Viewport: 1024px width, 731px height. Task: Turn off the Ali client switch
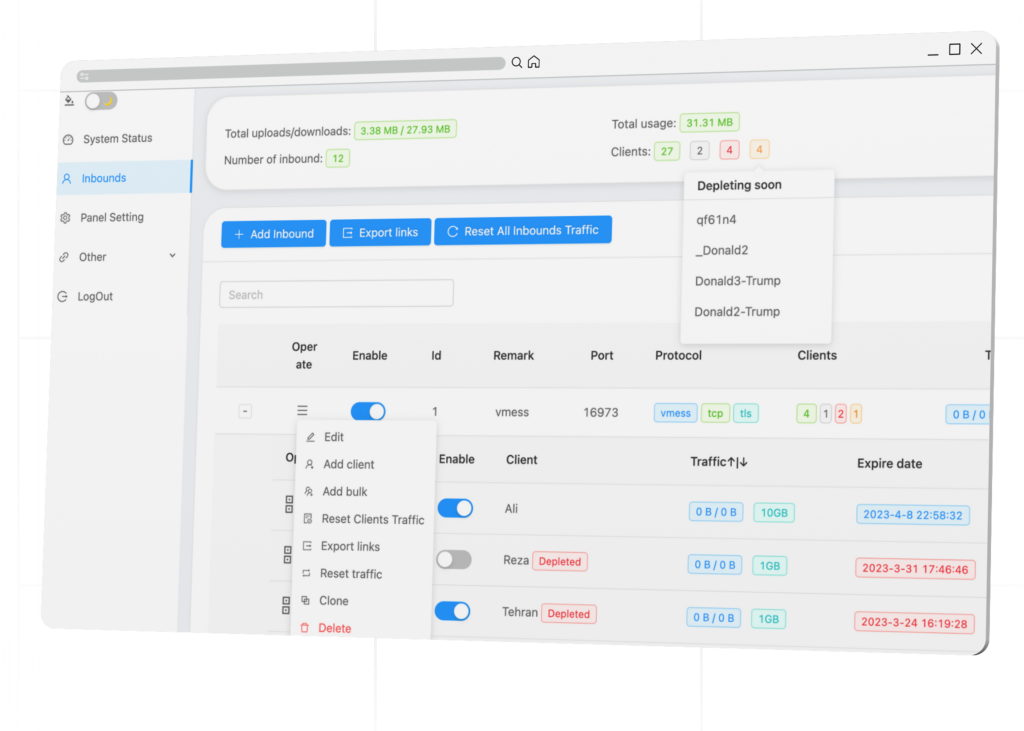[455, 508]
